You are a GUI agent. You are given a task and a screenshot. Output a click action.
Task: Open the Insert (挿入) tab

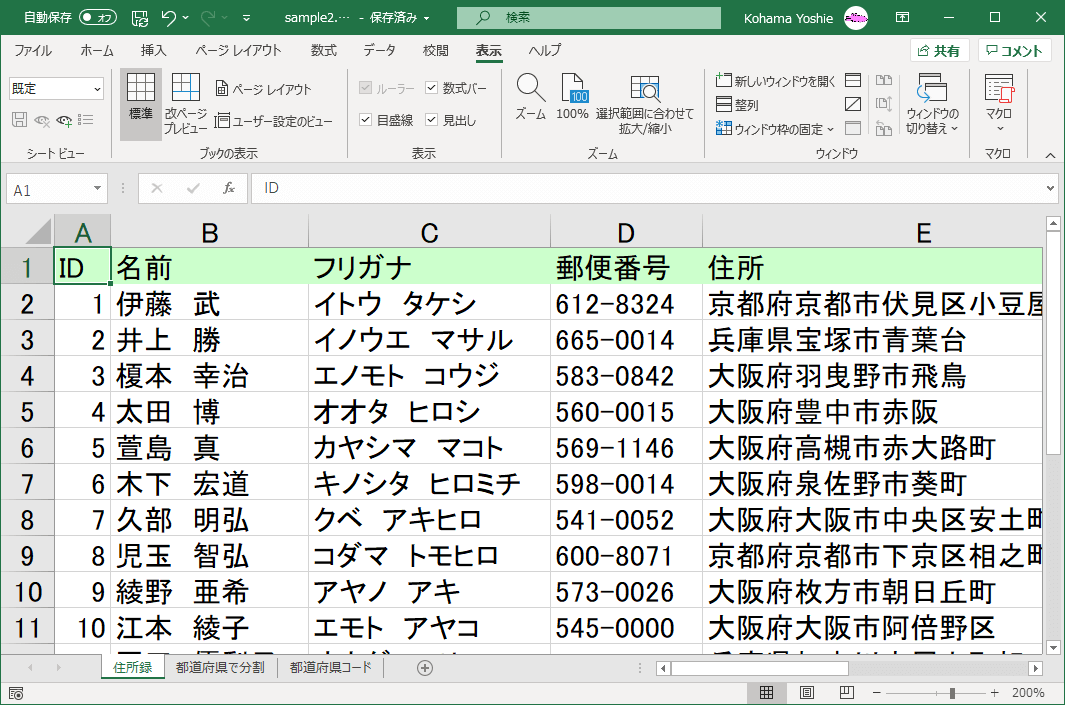(x=154, y=51)
